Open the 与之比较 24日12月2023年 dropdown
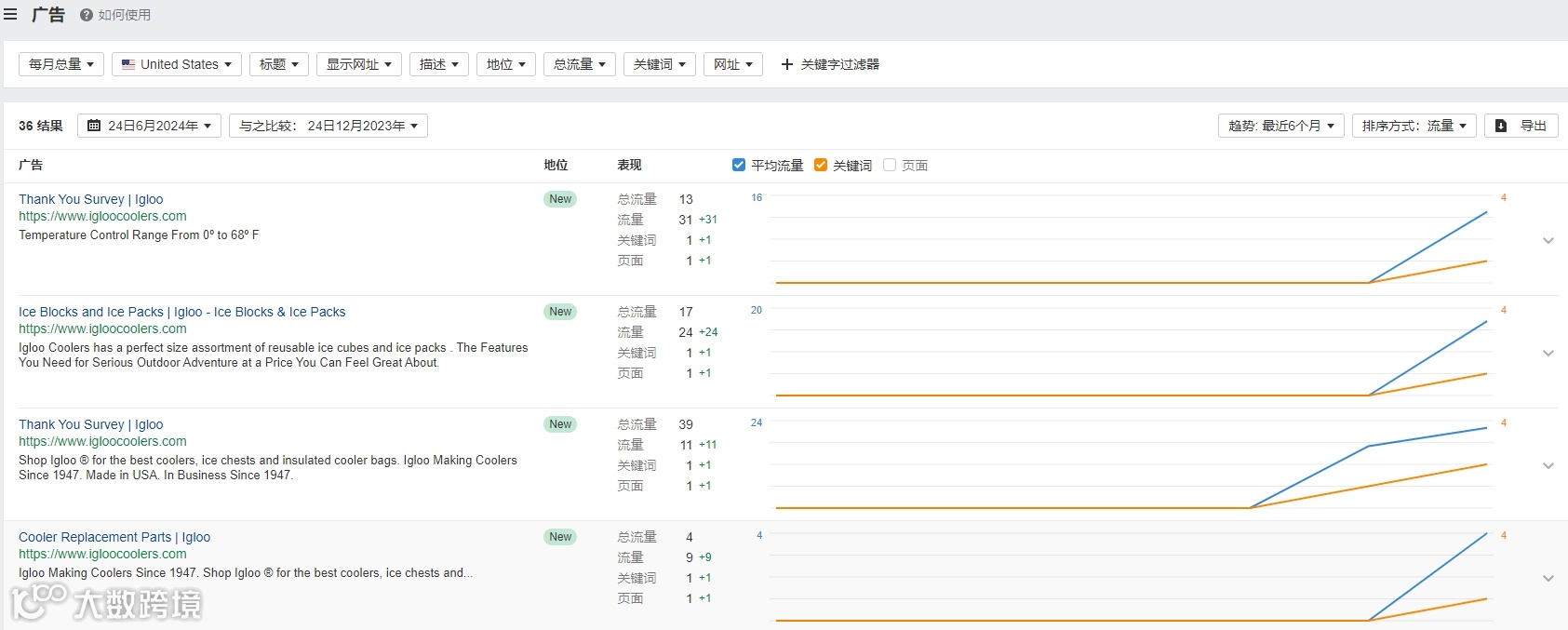Screen dimensions: 1568x630 (328, 126)
